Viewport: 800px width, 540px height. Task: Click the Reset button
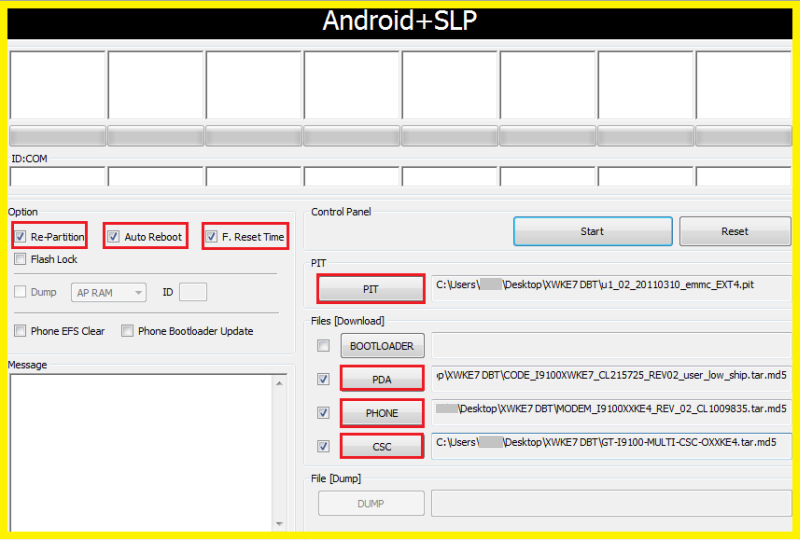pos(735,231)
